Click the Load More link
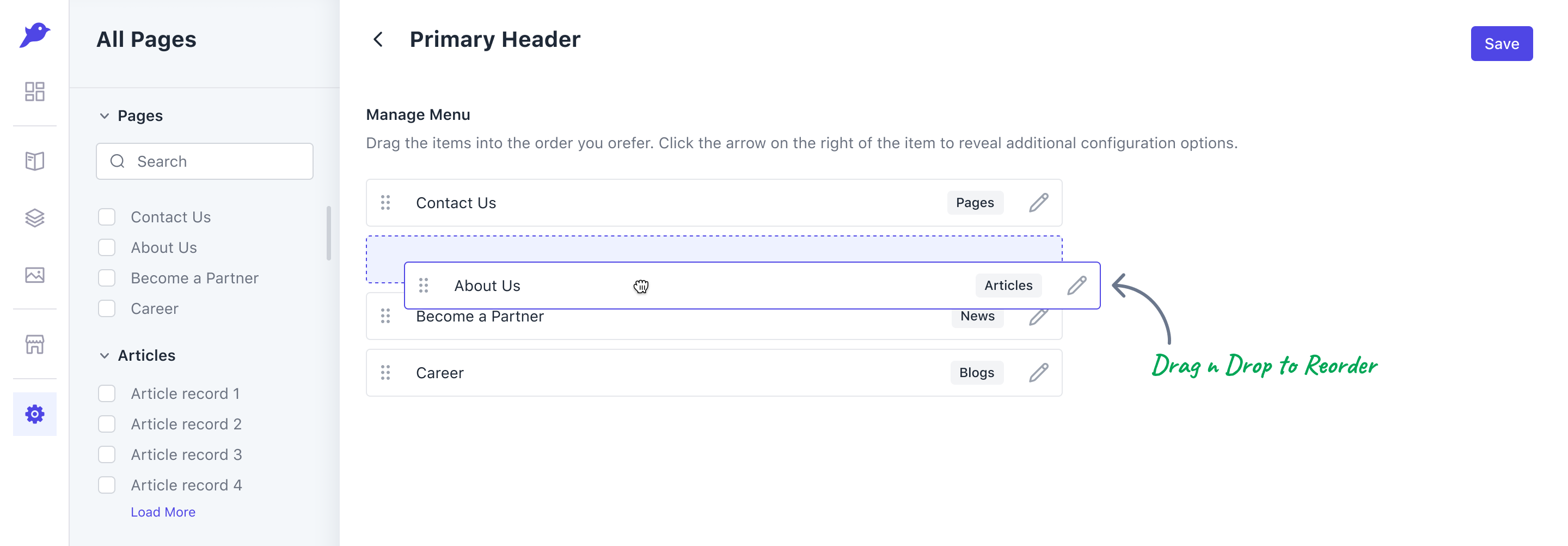 click(163, 512)
